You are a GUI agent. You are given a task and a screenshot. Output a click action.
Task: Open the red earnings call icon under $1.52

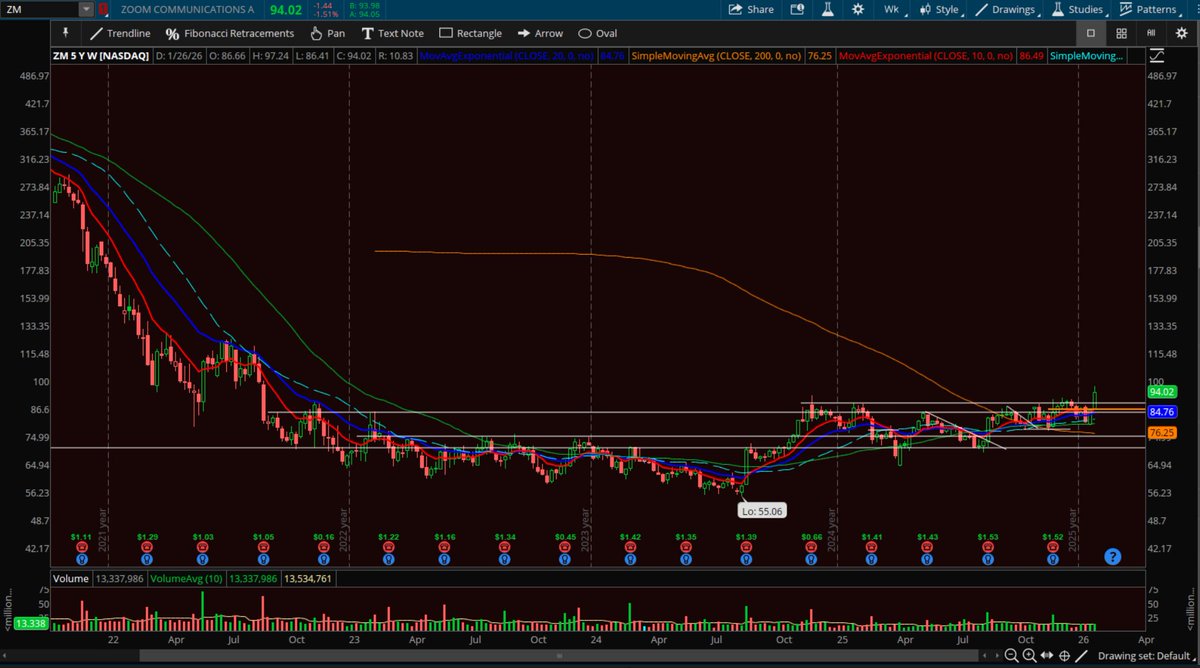[x=1052, y=548]
